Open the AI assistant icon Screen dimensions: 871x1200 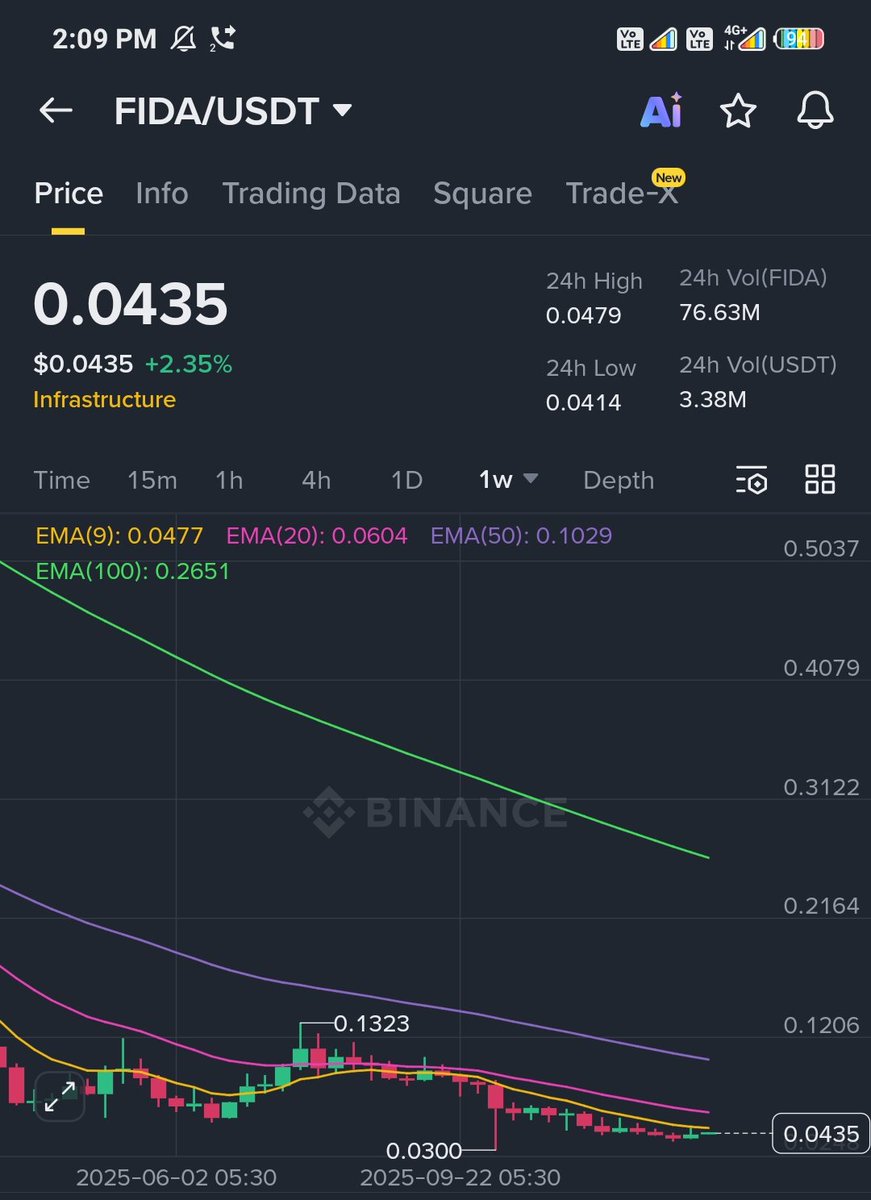661,110
